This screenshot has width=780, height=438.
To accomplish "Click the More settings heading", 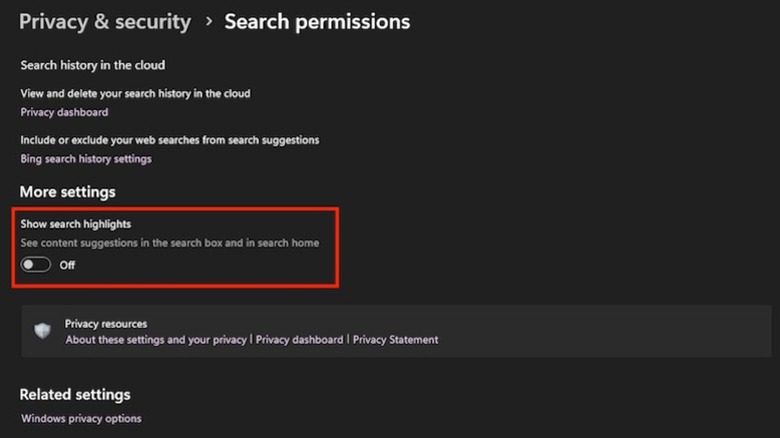I will tap(67, 191).
